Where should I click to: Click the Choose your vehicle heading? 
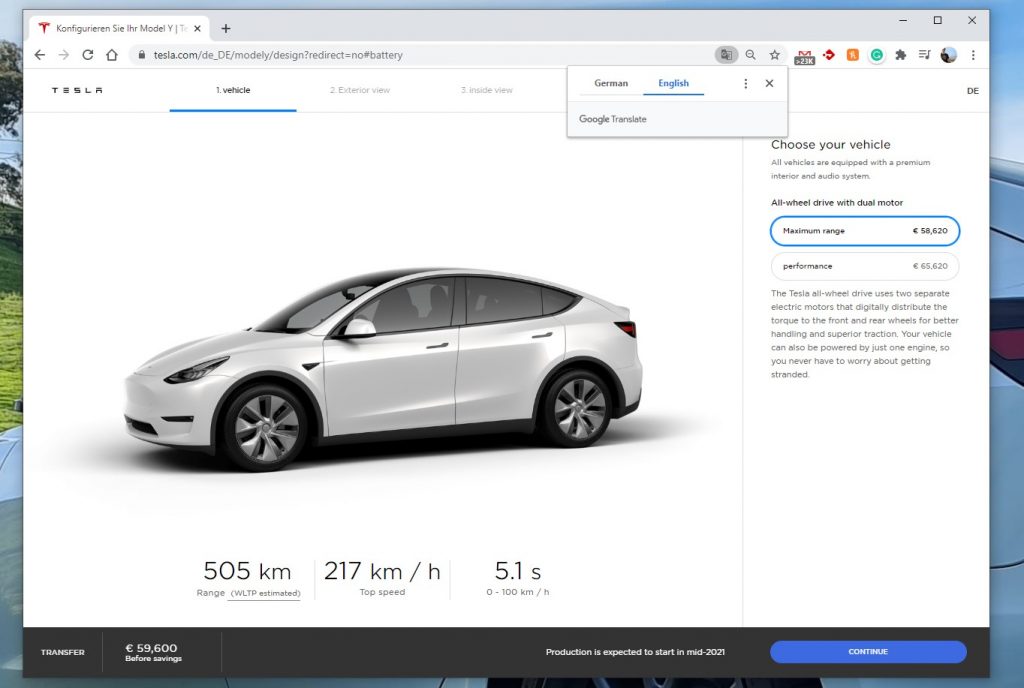pyautogui.click(x=830, y=144)
